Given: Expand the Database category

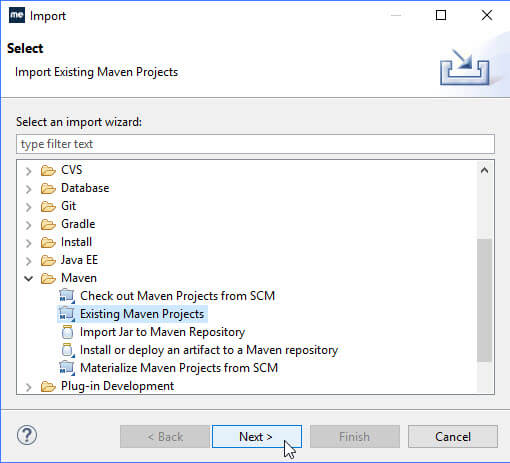Looking at the screenshot, I should (29, 189).
